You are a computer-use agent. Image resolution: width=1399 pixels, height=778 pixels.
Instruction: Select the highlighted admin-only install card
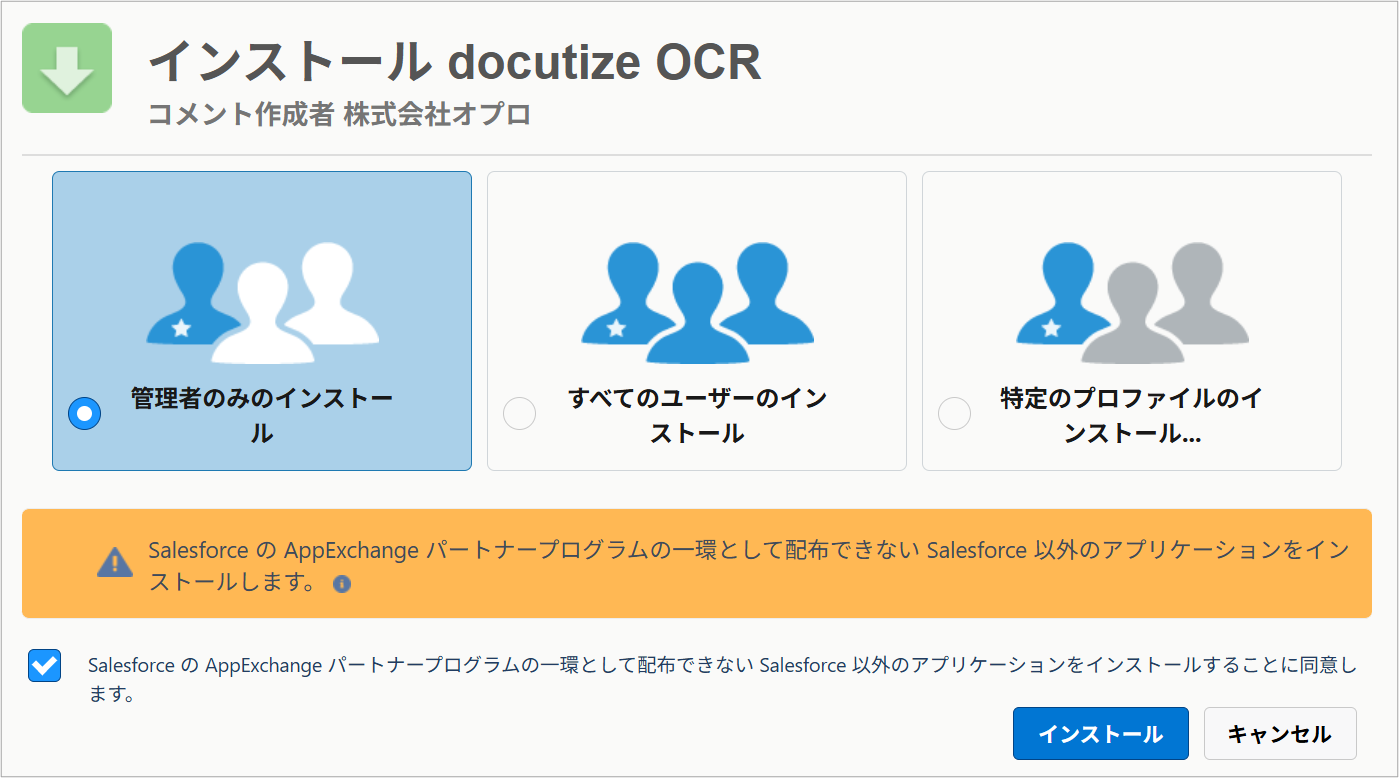click(x=261, y=320)
